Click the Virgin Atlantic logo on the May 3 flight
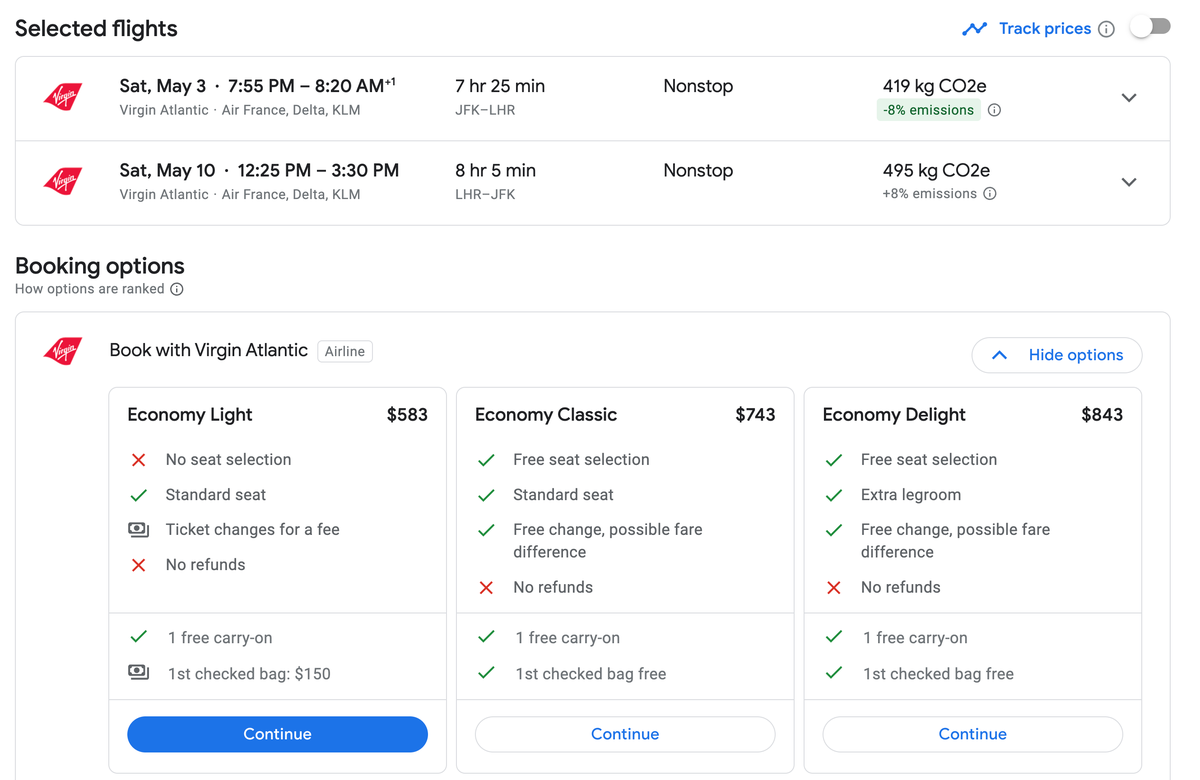 (x=63, y=97)
